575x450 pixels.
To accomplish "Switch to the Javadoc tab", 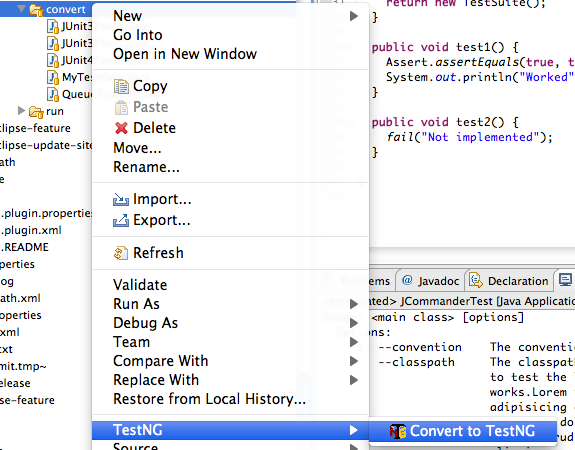I will (x=431, y=281).
